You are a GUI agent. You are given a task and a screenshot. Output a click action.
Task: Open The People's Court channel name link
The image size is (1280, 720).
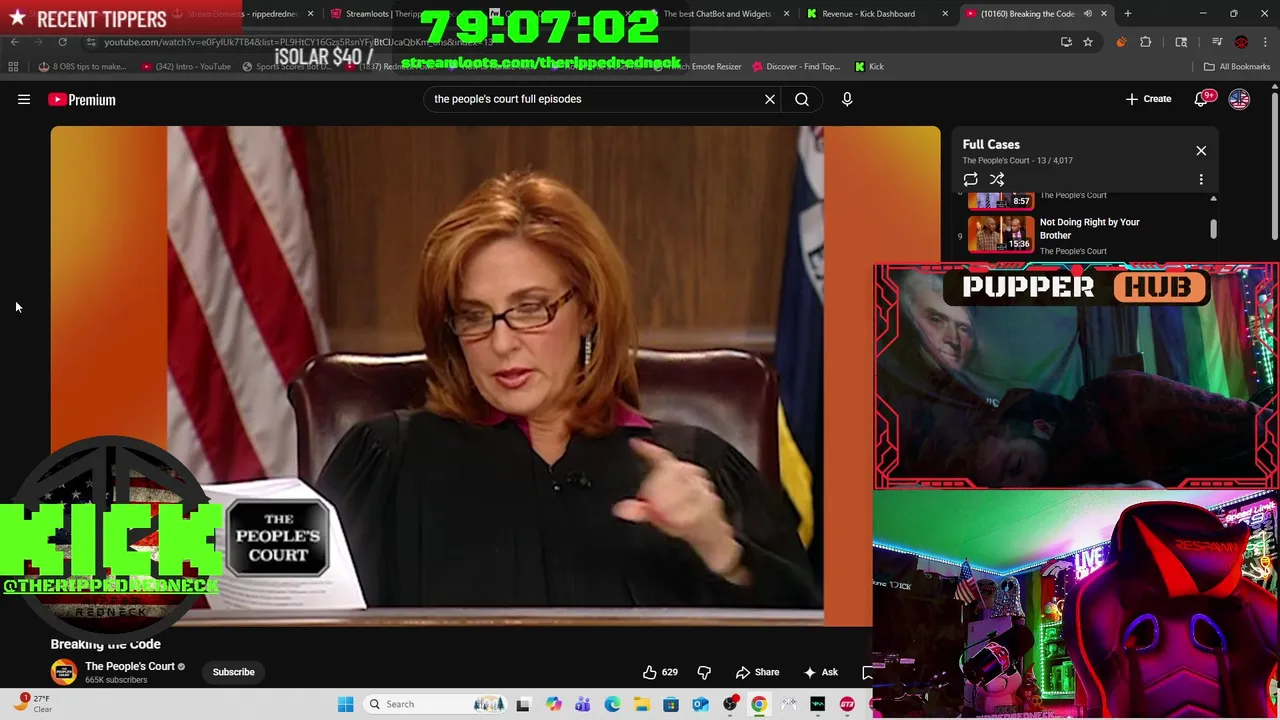(x=129, y=666)
